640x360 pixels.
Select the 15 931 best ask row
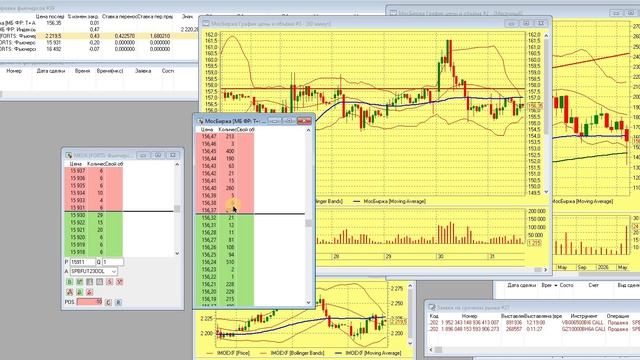[x=93, y=208]
